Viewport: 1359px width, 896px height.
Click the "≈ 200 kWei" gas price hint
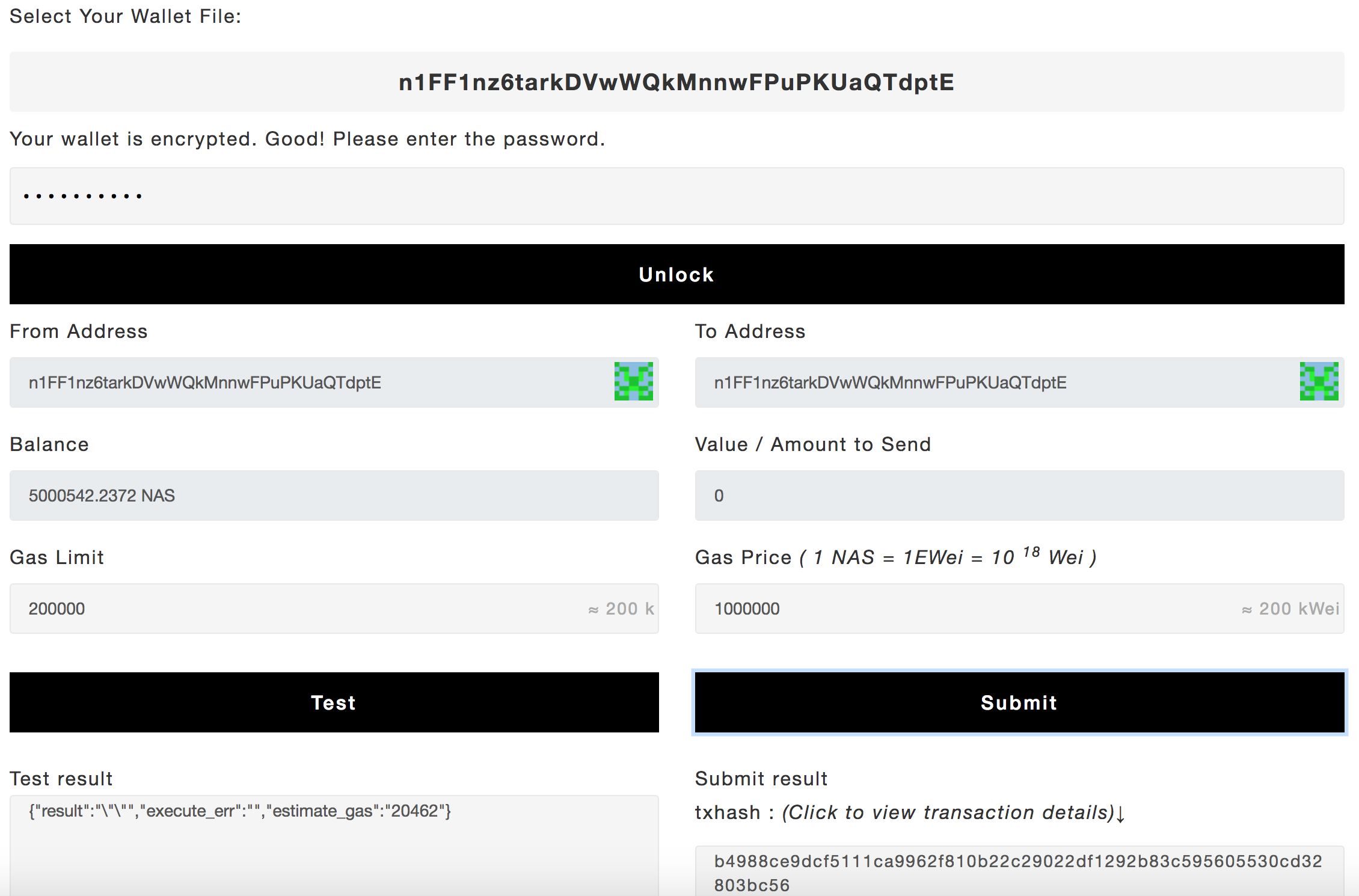1290,609
